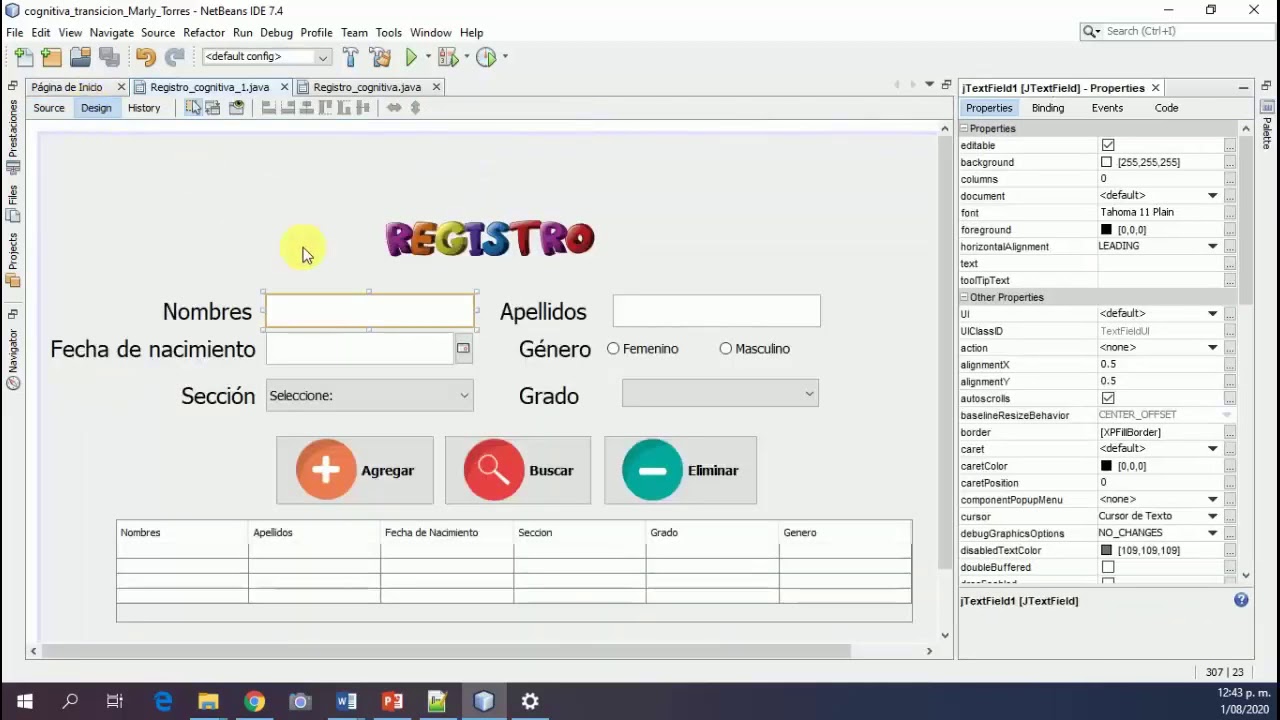Toggle the autoscrolls property checkbox
Viewport: 1280px width, 720px height.
pos(1108,398)
